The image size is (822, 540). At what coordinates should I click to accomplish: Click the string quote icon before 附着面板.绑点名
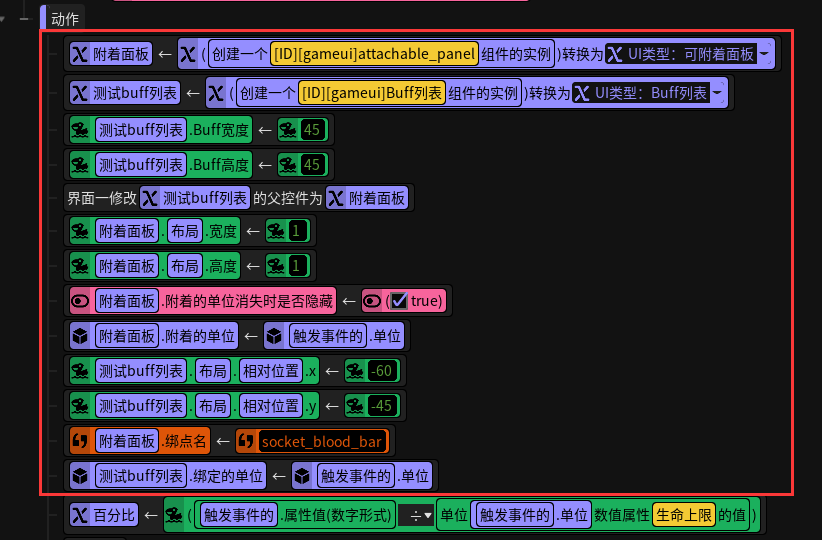[x=80, y=441]
